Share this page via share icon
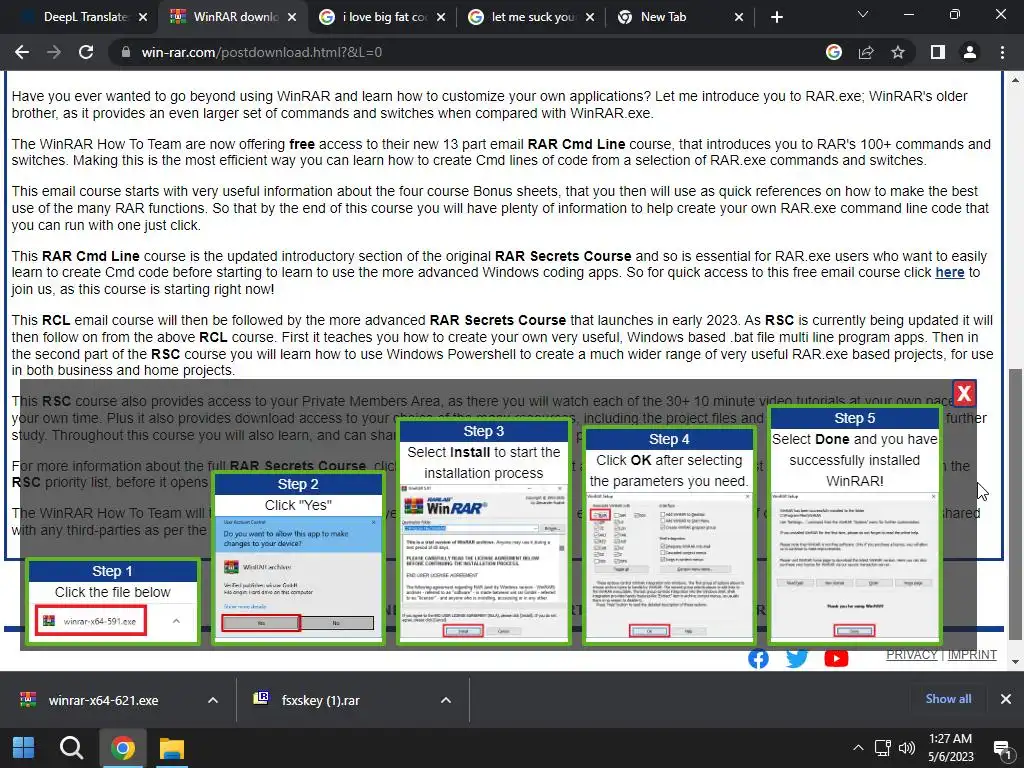The height and width of the screenshot is (768, 1024). click(866, 52)
